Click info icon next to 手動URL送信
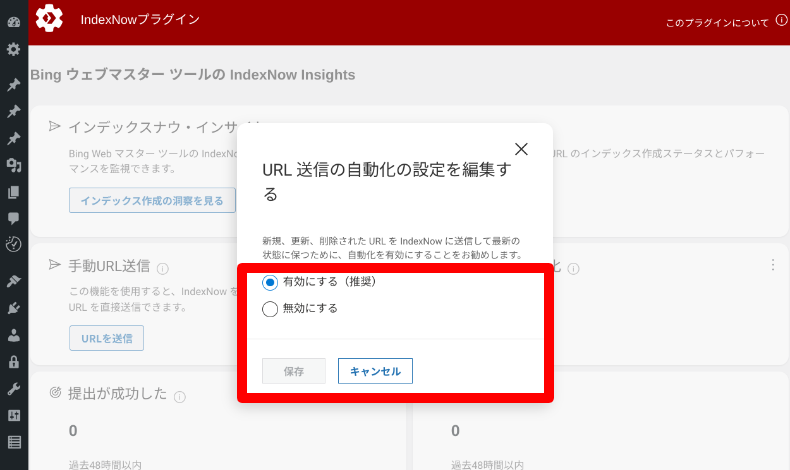790x470 pixels. (x=163, y=269)
